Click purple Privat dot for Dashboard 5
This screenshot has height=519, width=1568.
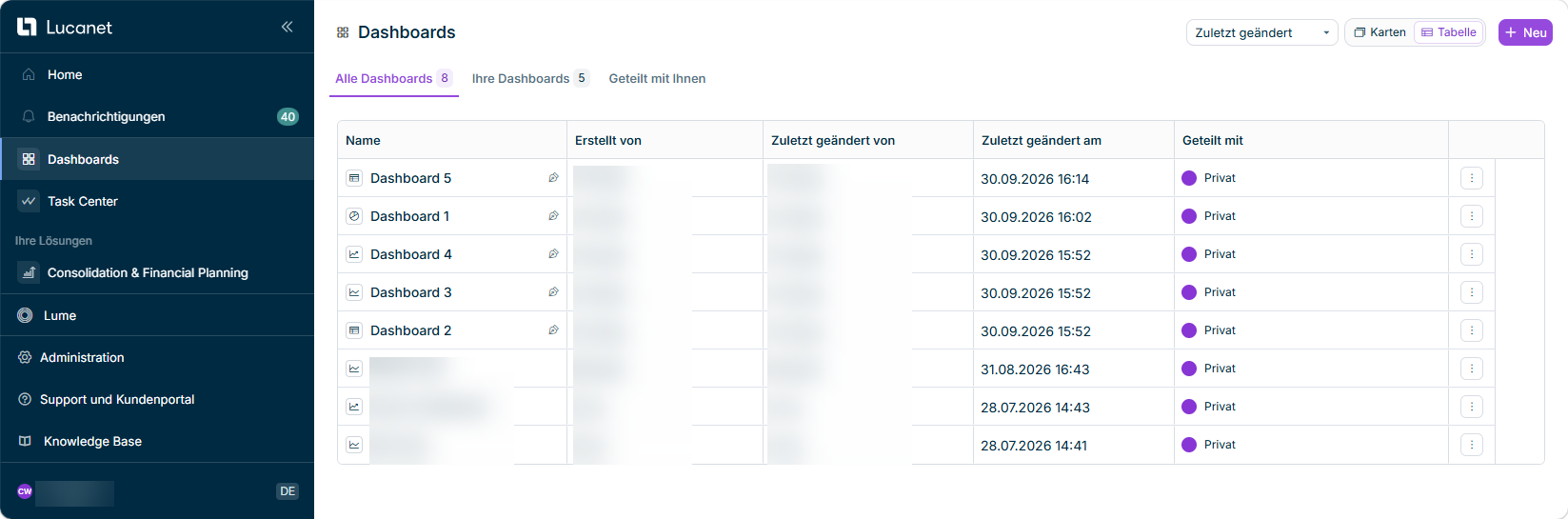[x=1189, y=178]
